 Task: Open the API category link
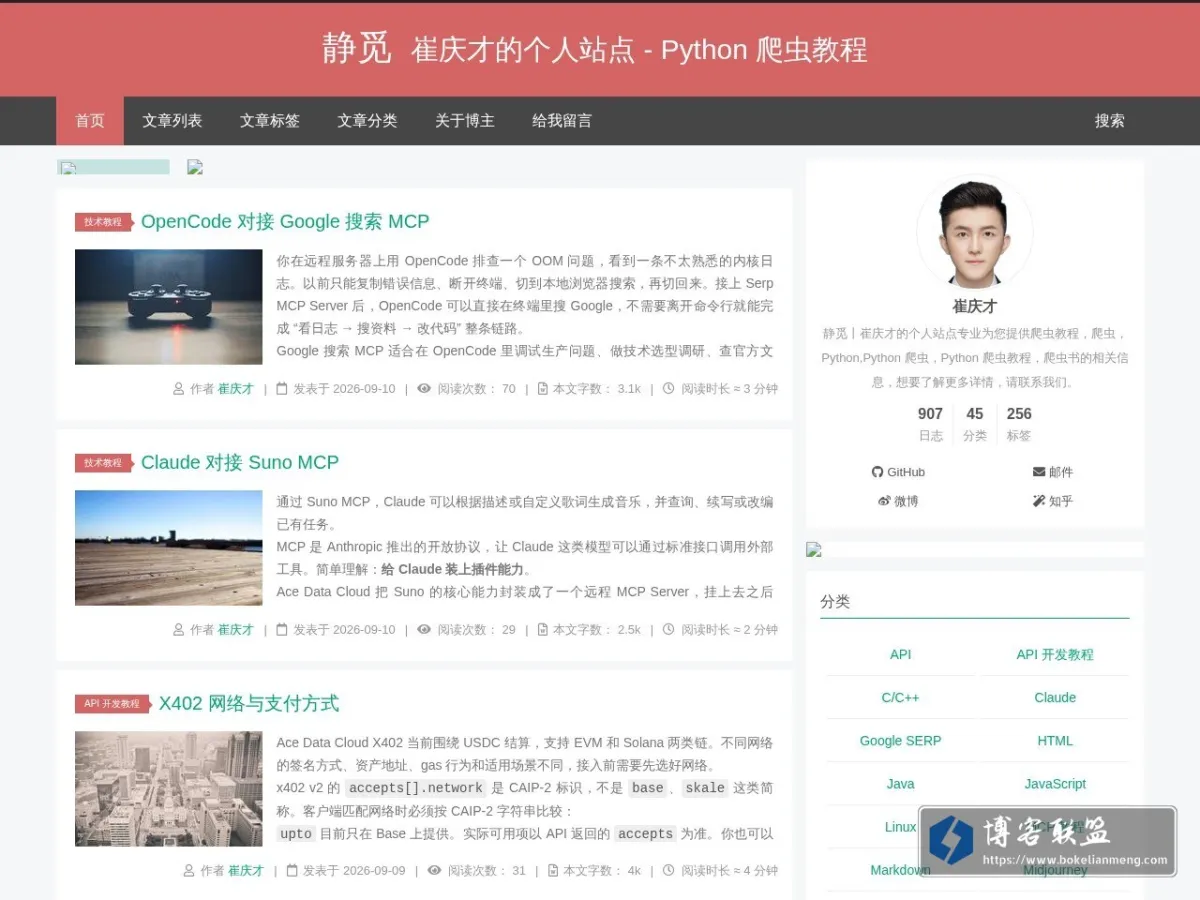(x=901, y=655)
